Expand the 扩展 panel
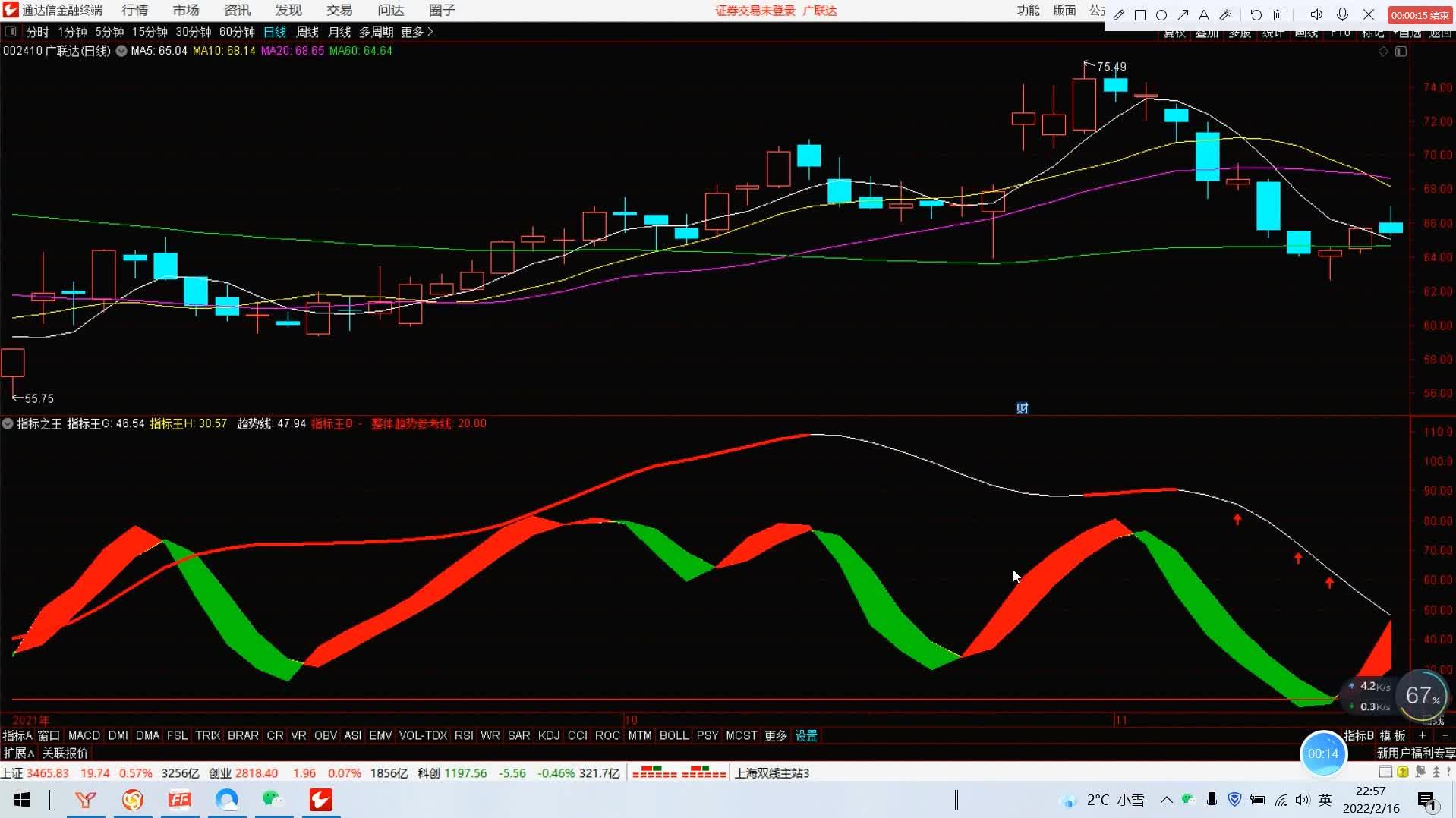Viewport: 1456px width, 818px height. pos(18,753)
